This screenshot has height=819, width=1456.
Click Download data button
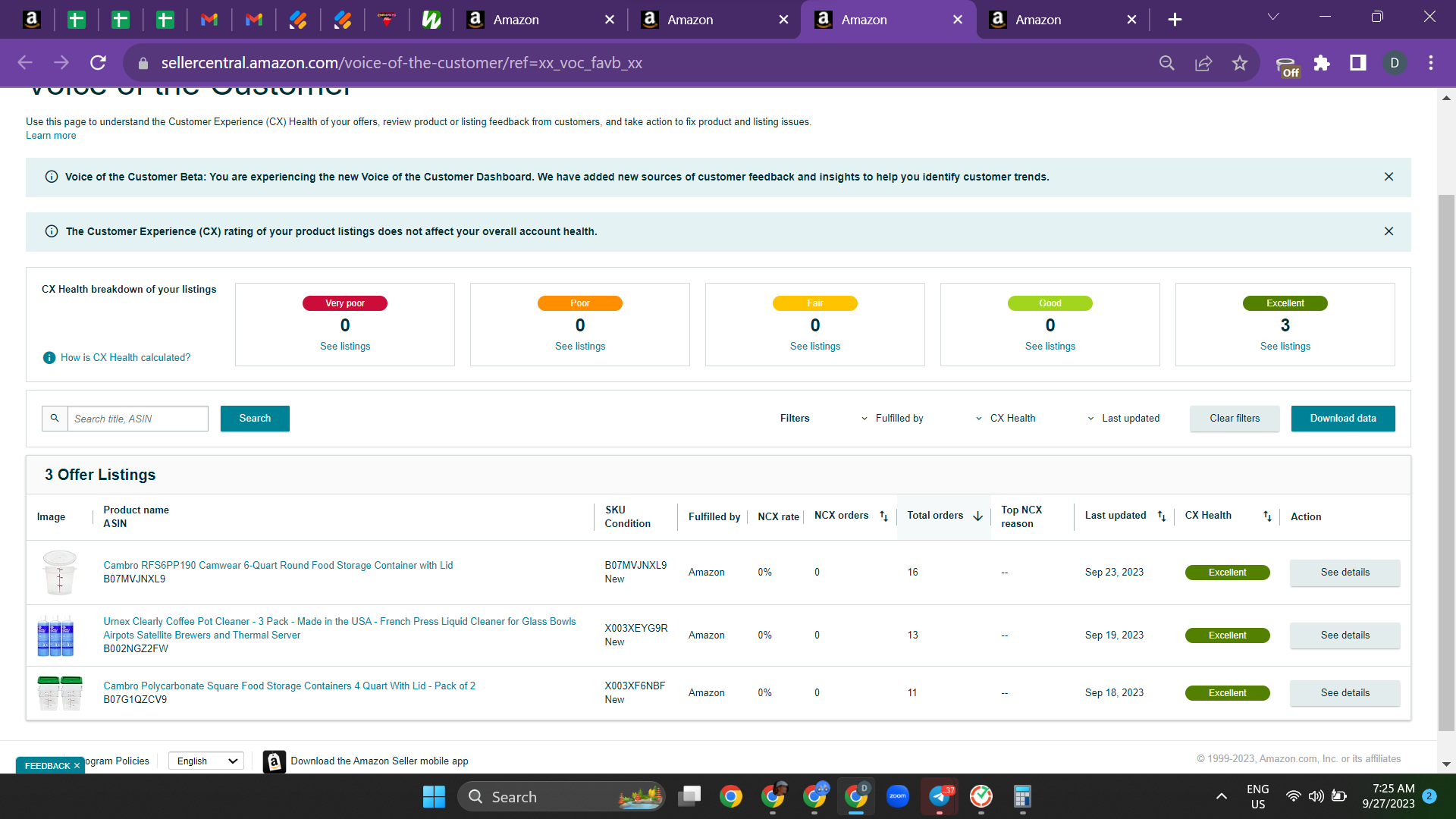pyautogui.click(x=1343, y=419)
